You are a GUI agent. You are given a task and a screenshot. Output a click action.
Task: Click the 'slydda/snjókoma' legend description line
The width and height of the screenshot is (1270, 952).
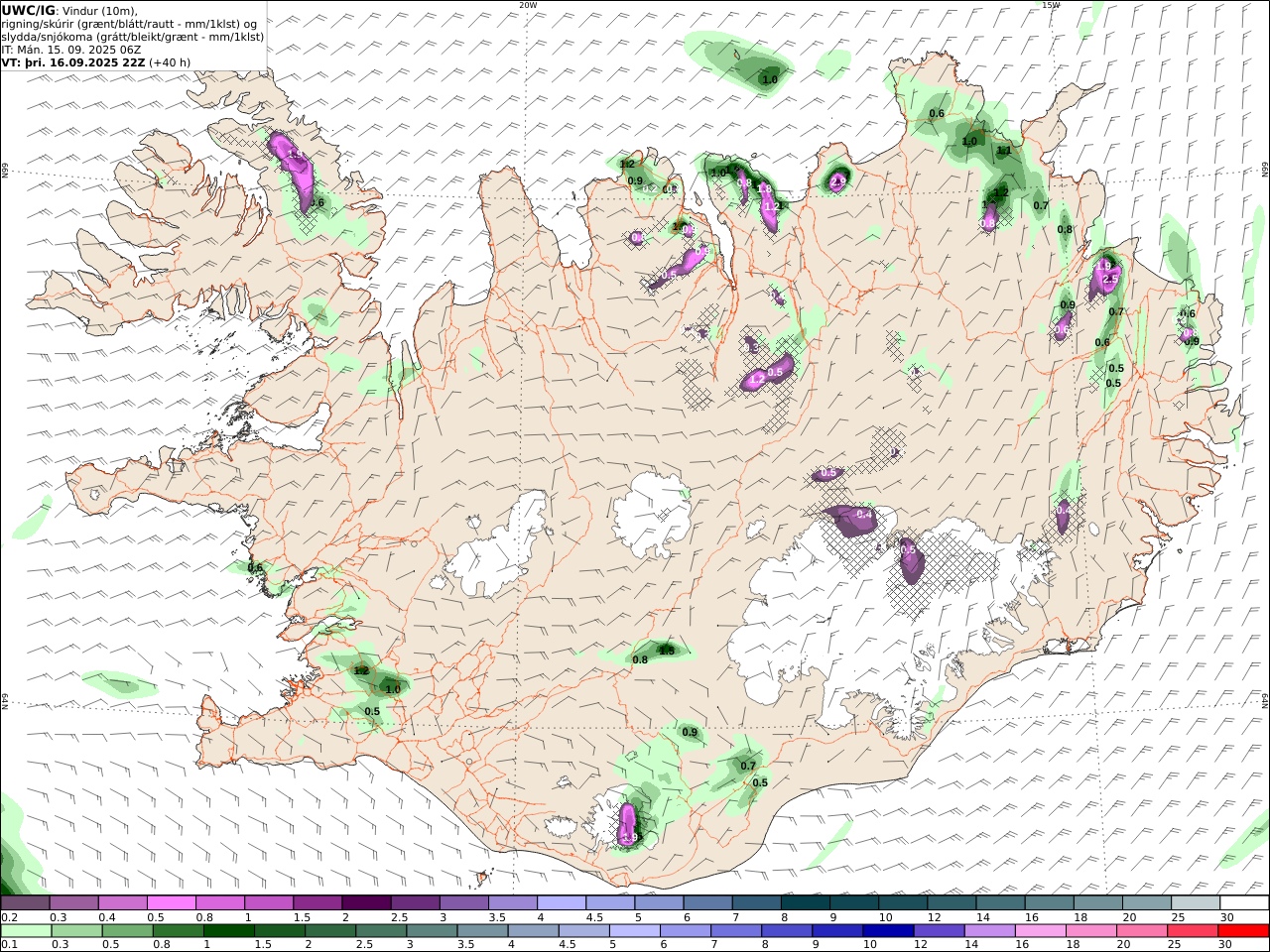(x=133, y=36)
